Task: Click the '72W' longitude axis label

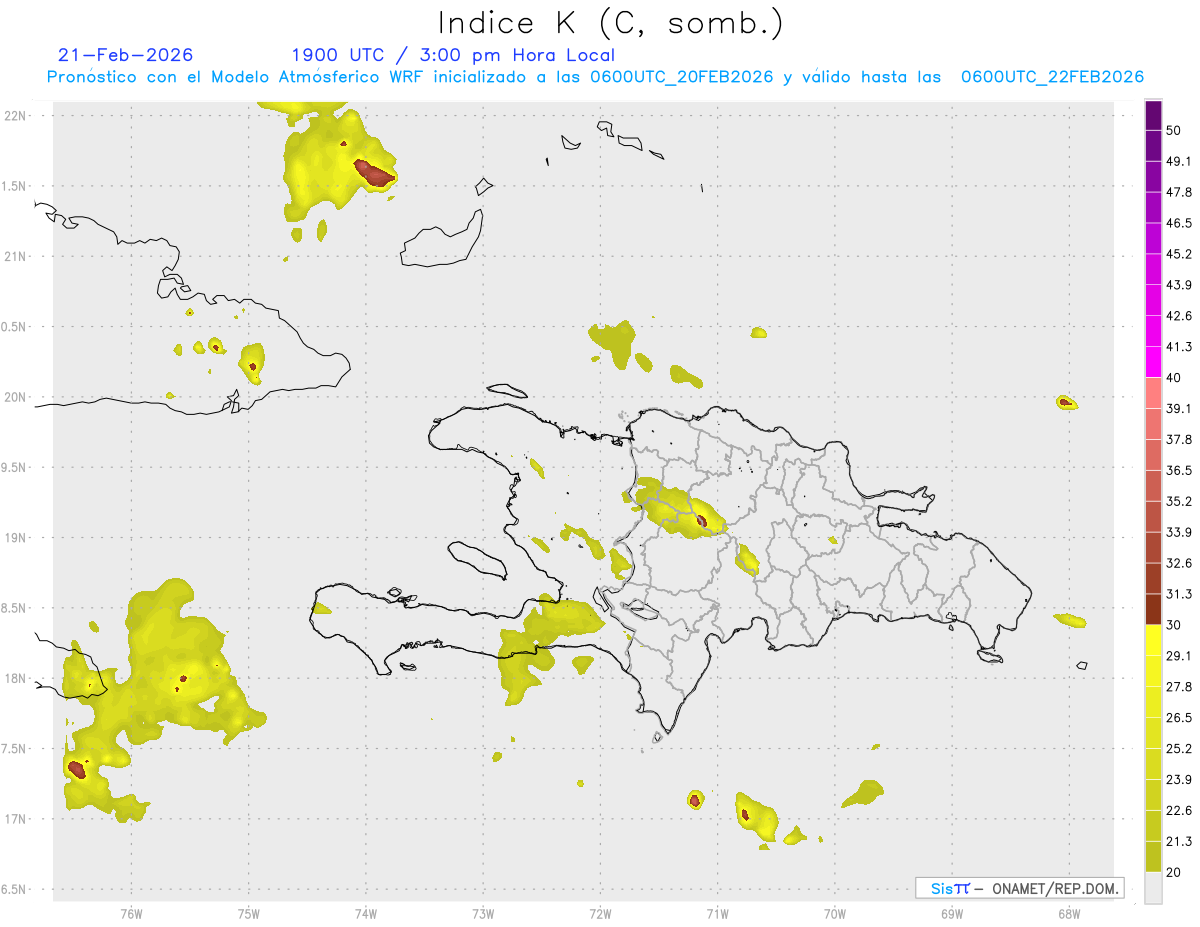Action: click(x=600, y=914)
